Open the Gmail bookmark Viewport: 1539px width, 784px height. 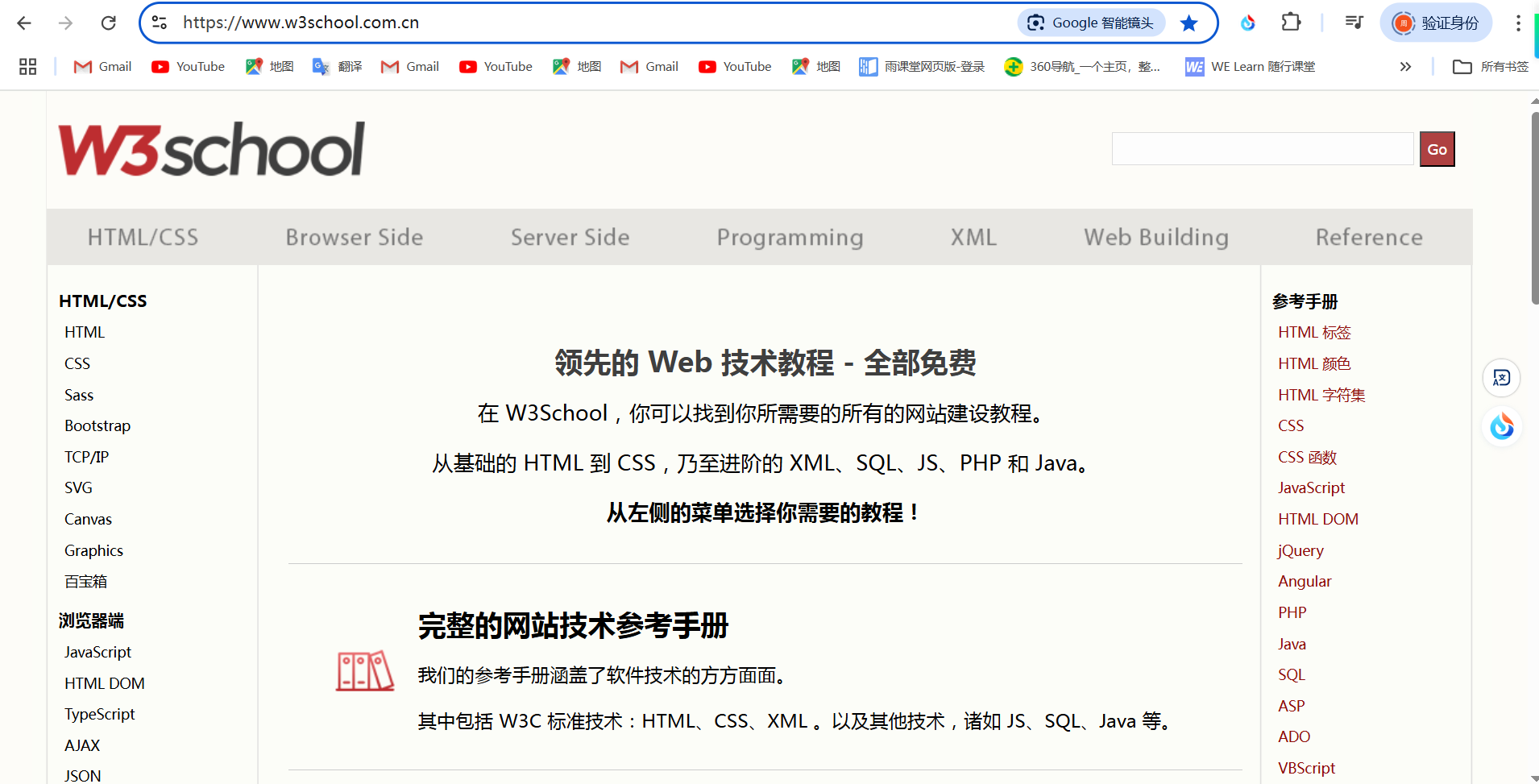click(102, 66)
